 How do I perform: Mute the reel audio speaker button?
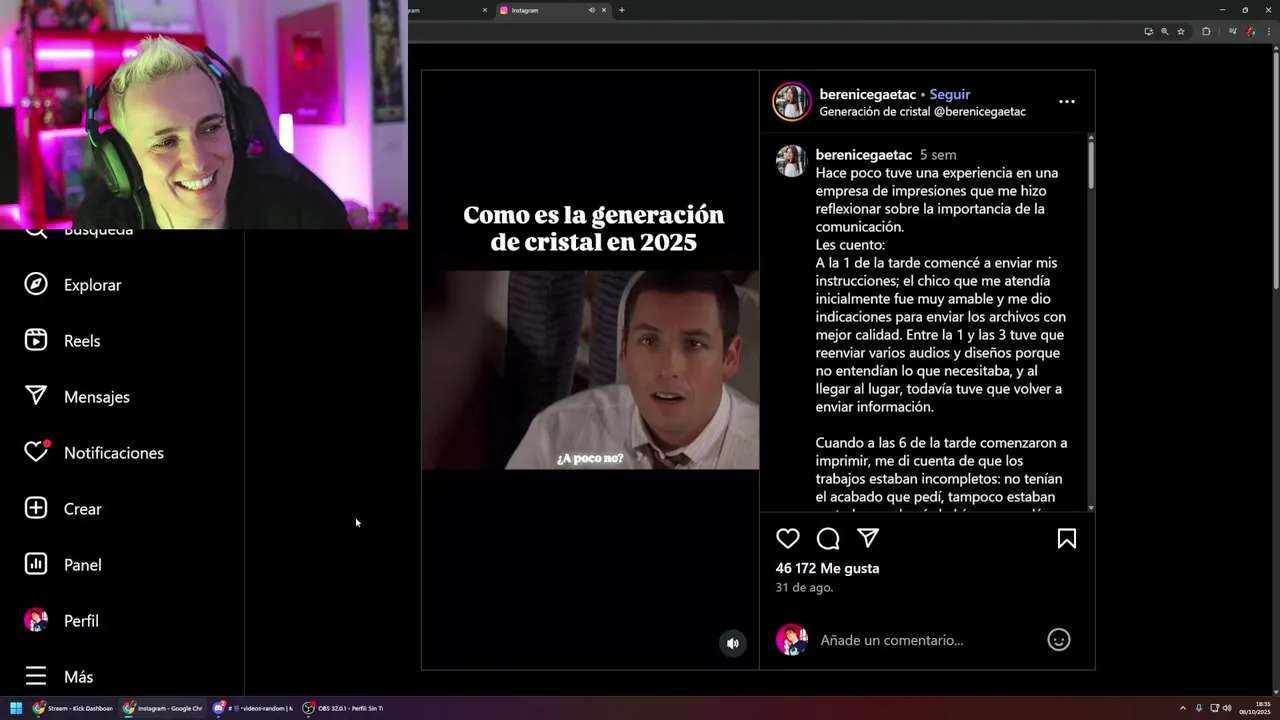(733, 643)
